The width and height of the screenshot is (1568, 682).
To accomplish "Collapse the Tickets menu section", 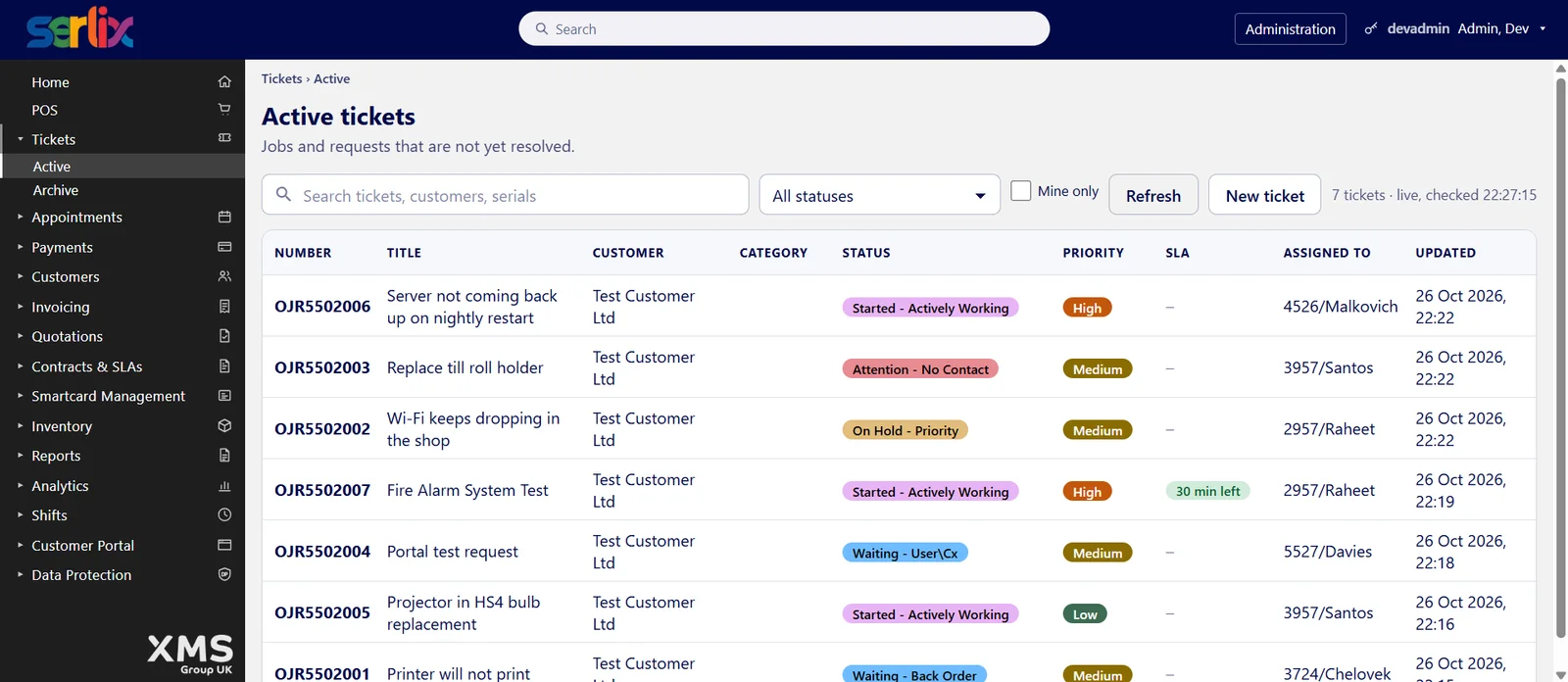I will pos(20,139).
